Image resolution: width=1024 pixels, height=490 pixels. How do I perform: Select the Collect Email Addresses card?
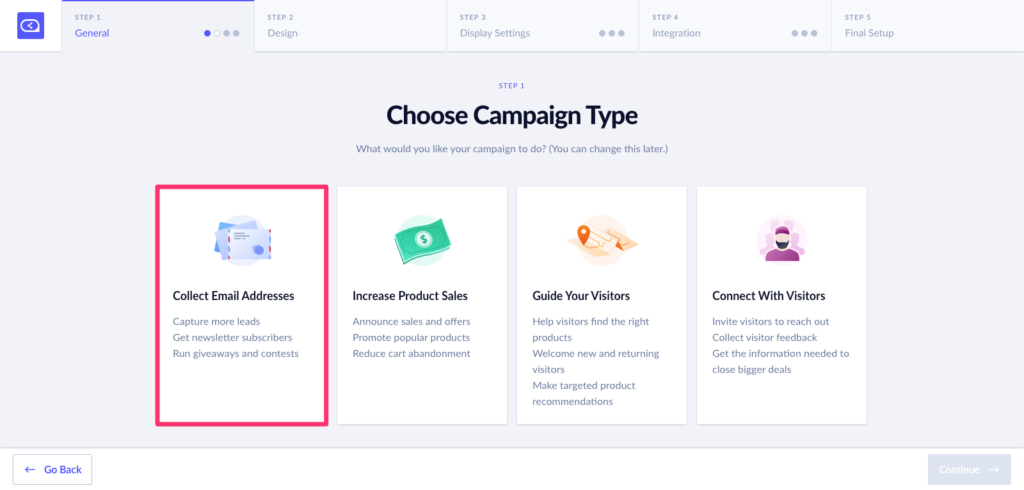(242, 305)
